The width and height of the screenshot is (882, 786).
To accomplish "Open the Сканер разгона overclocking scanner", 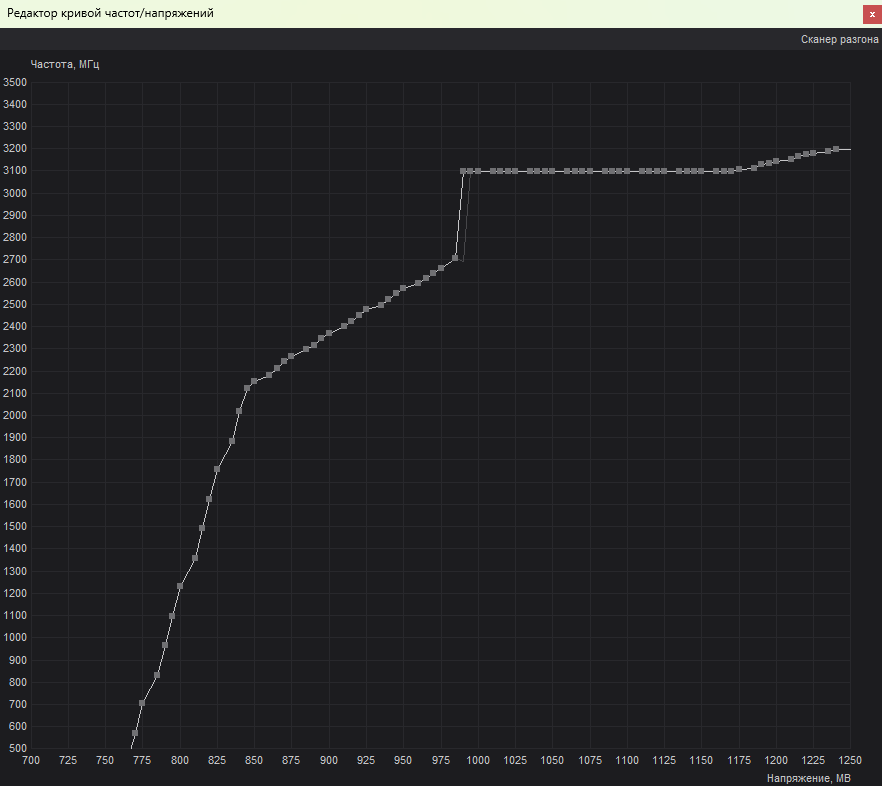I will [839, 39].
